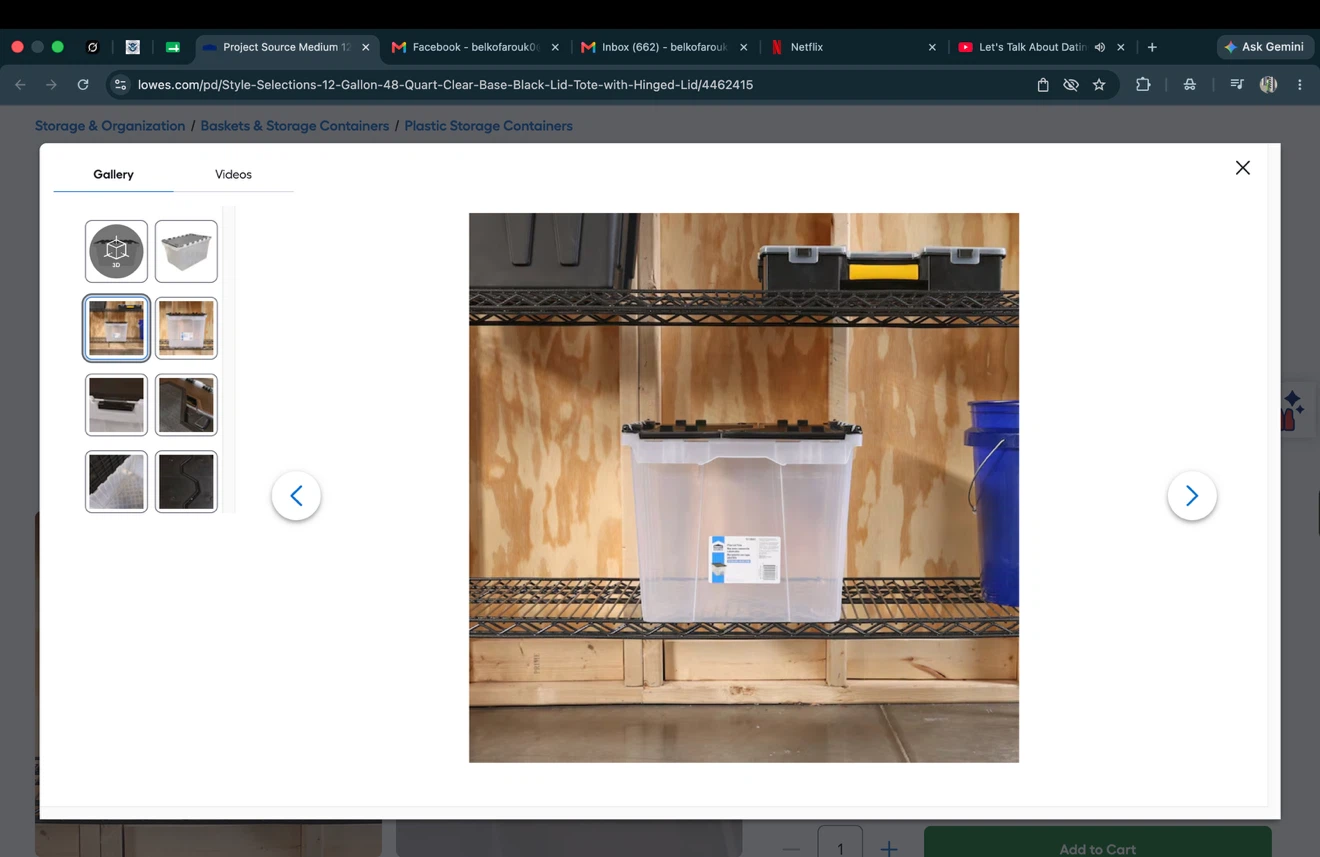Click the Ask Gemini button

click(x=1265, y=47)
